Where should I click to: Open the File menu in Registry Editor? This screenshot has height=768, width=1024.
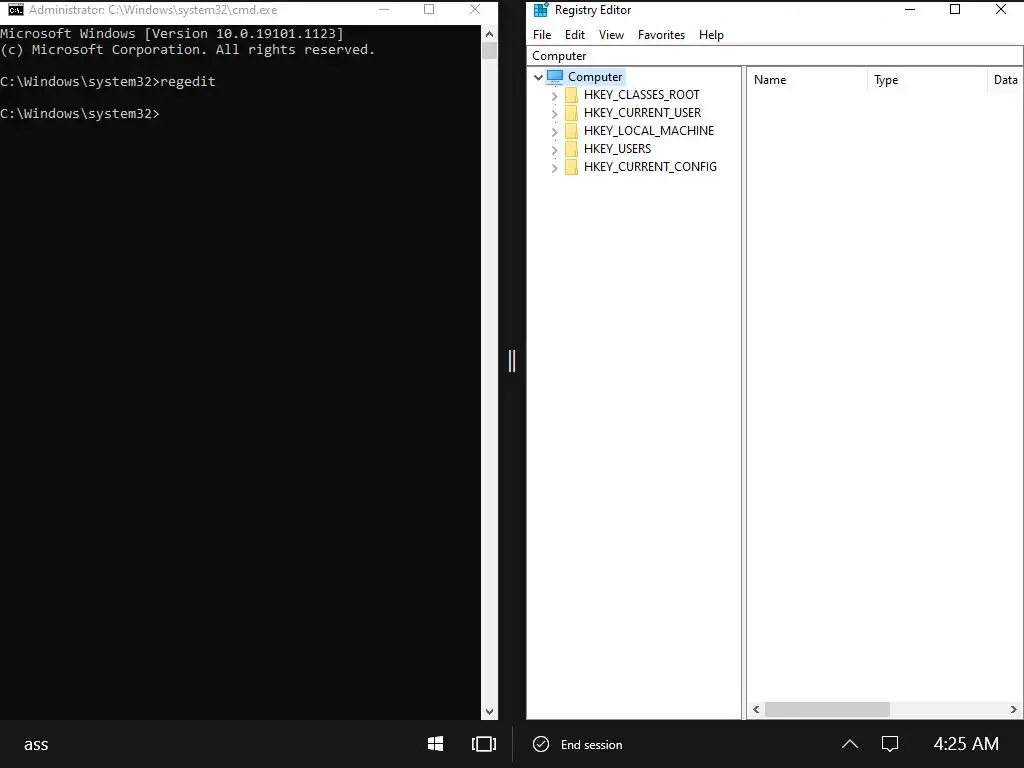pos(541,35)
